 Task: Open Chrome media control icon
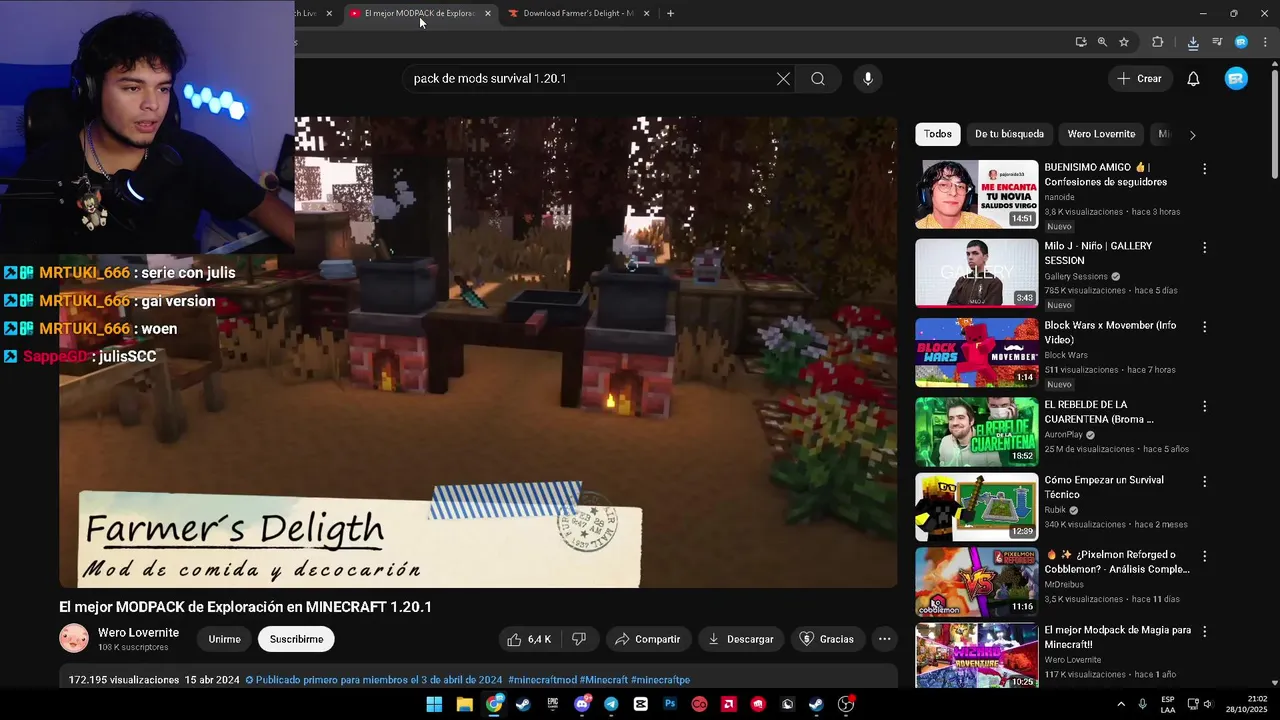(1217, 42)
